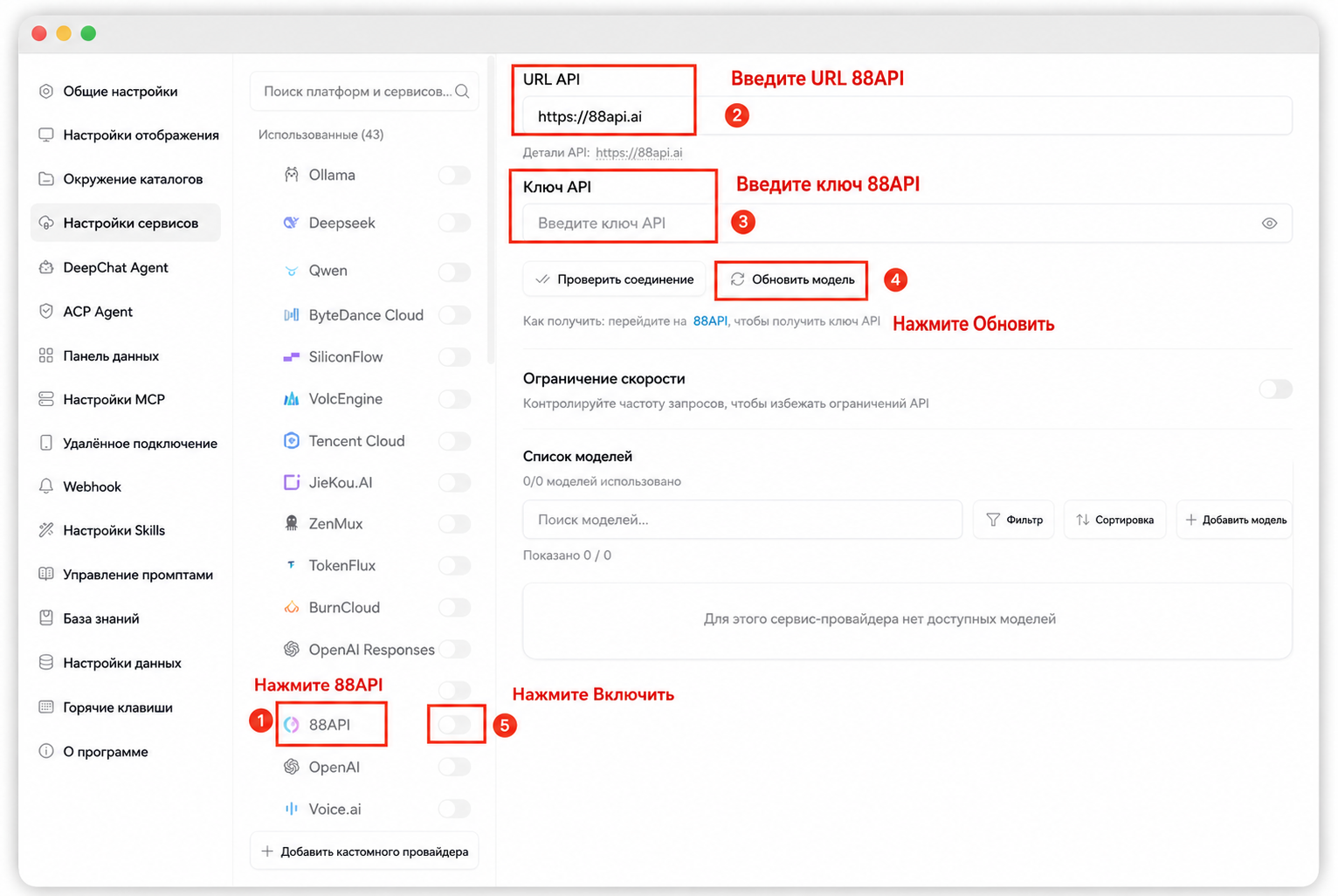
Task: Click the Панель данных grid icon
Action: pos(46,355)
